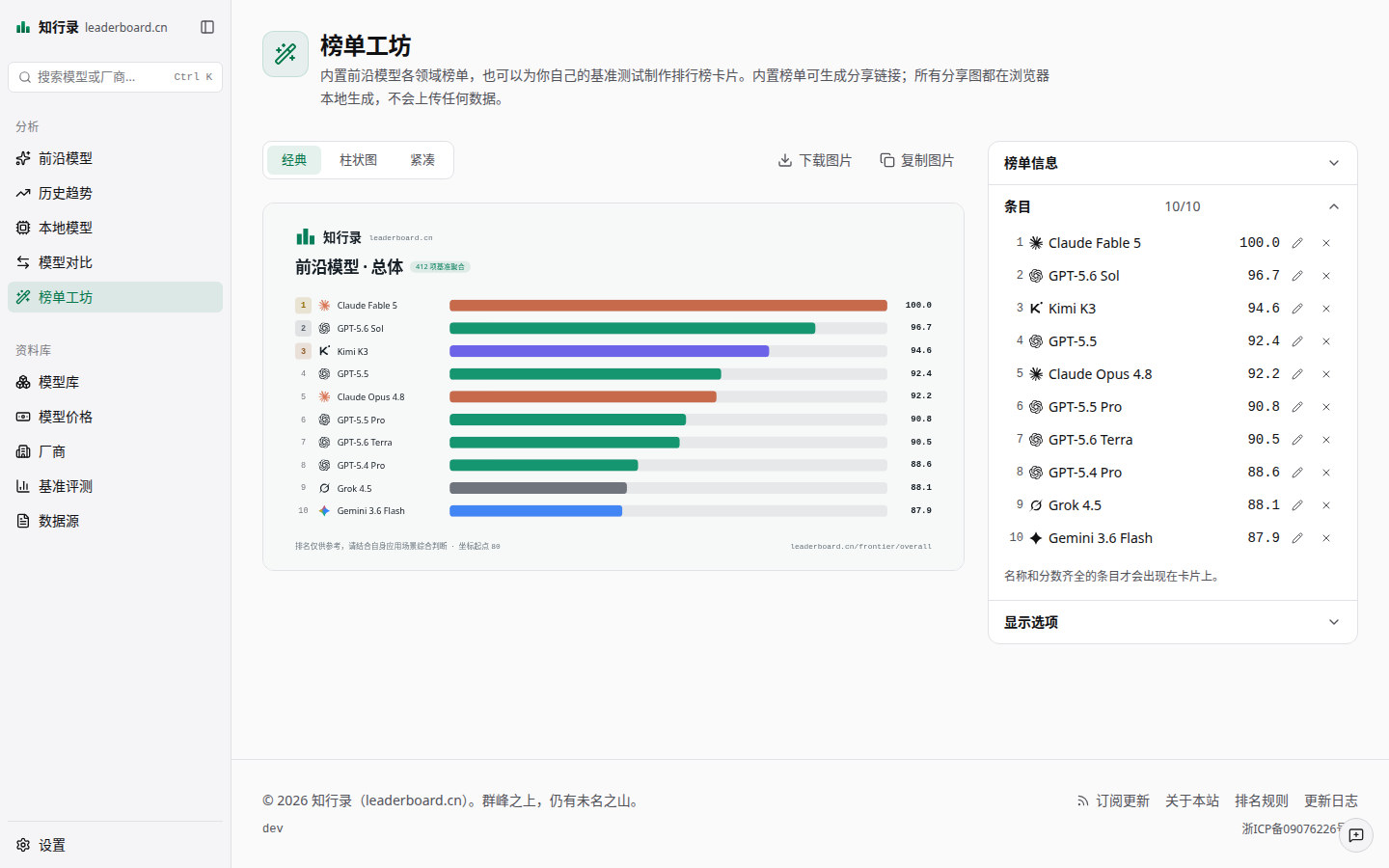Remove the Kimi K3 entry
Viewport: 1389px width, 868px height.
tap(1326, 309)
